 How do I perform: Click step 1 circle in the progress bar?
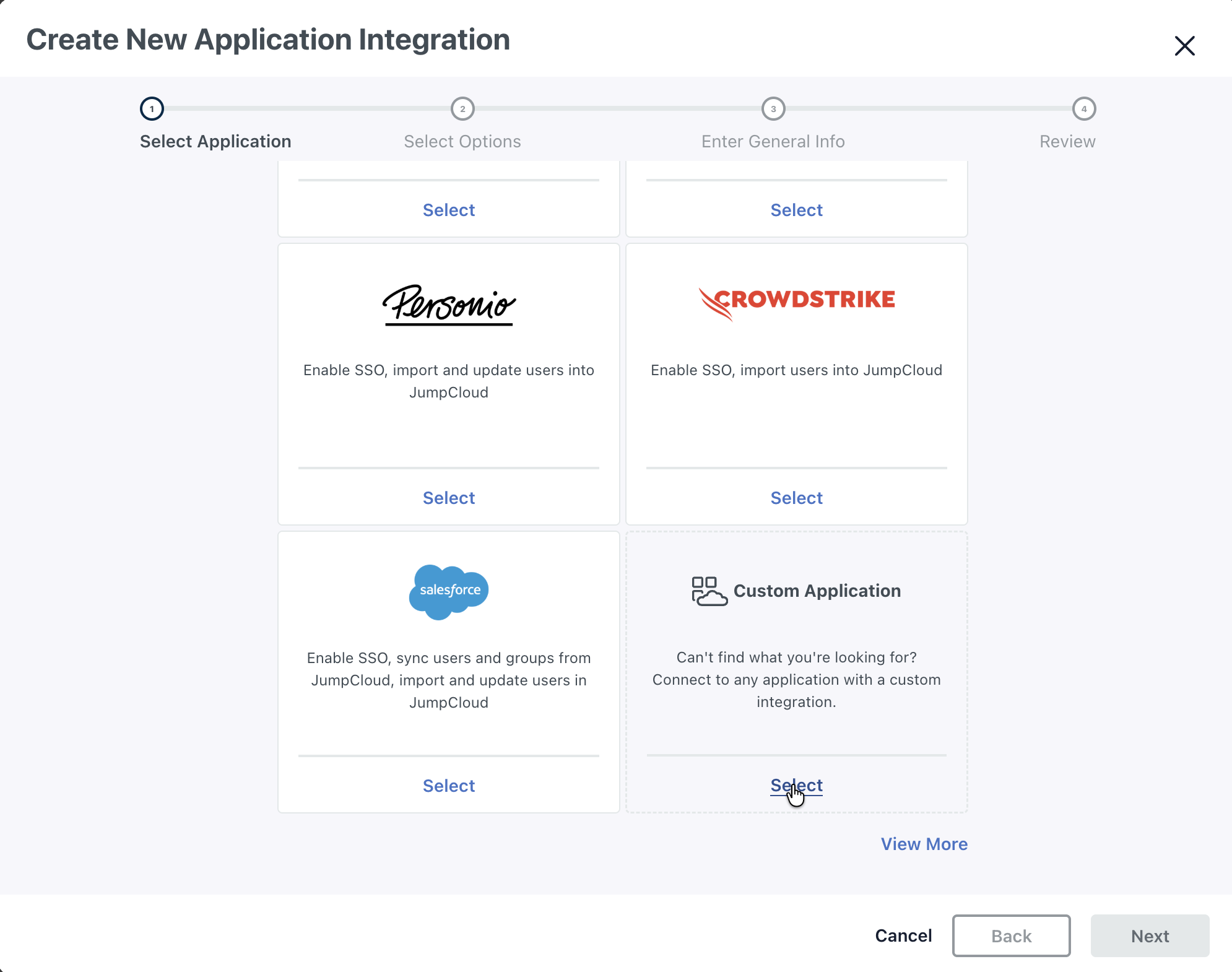click(152, 108)
